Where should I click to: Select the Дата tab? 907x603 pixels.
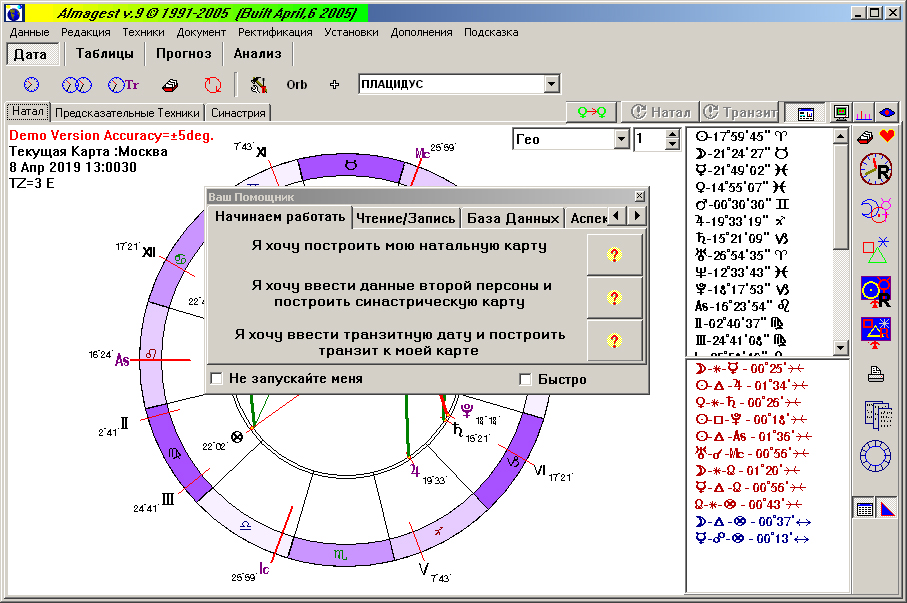click(30, 54)
